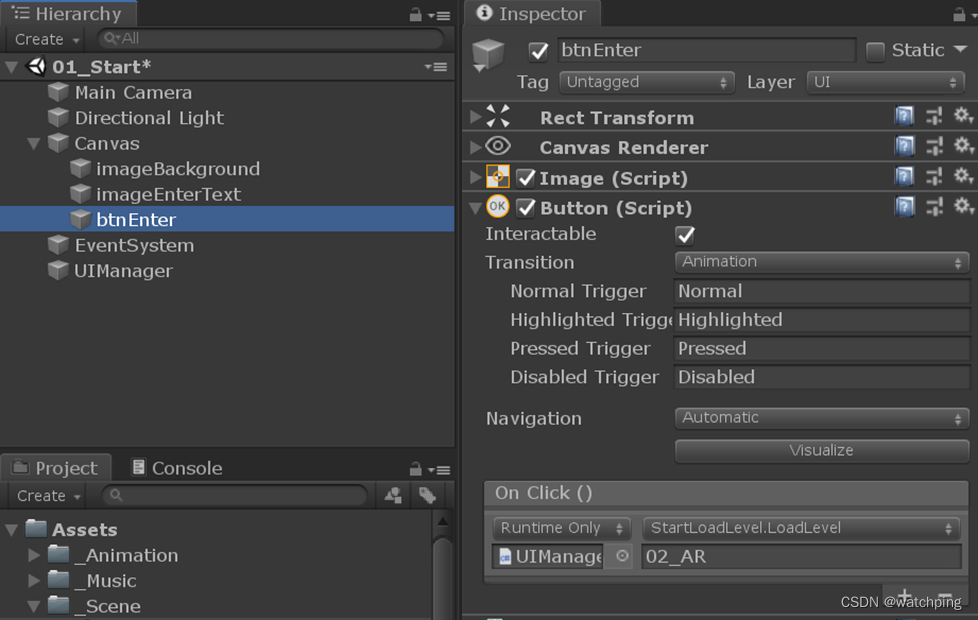Open Canvas Renderer preset icon

[934, 146]
